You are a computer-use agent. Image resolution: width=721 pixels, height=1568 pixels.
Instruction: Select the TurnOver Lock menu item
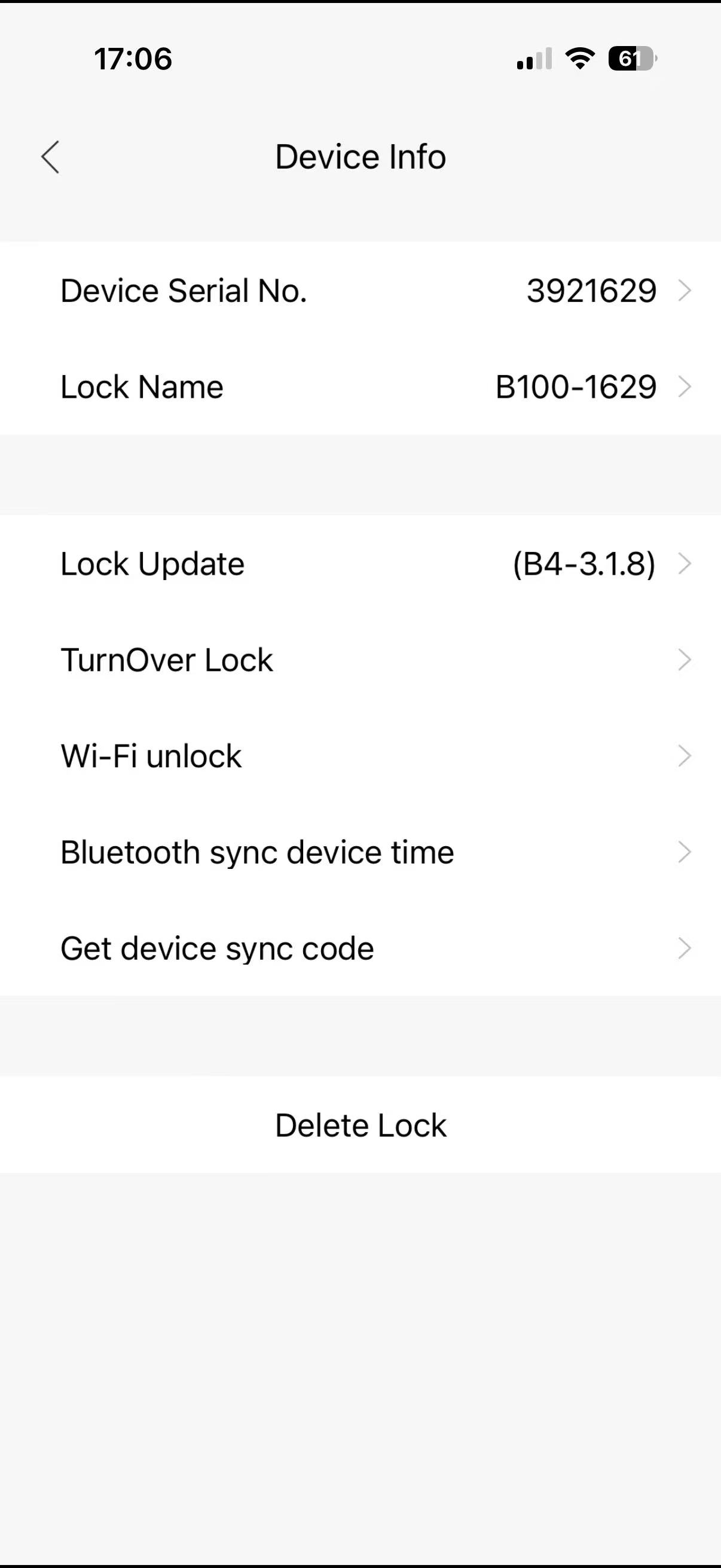pyautogui.click(x=167, y=660)
